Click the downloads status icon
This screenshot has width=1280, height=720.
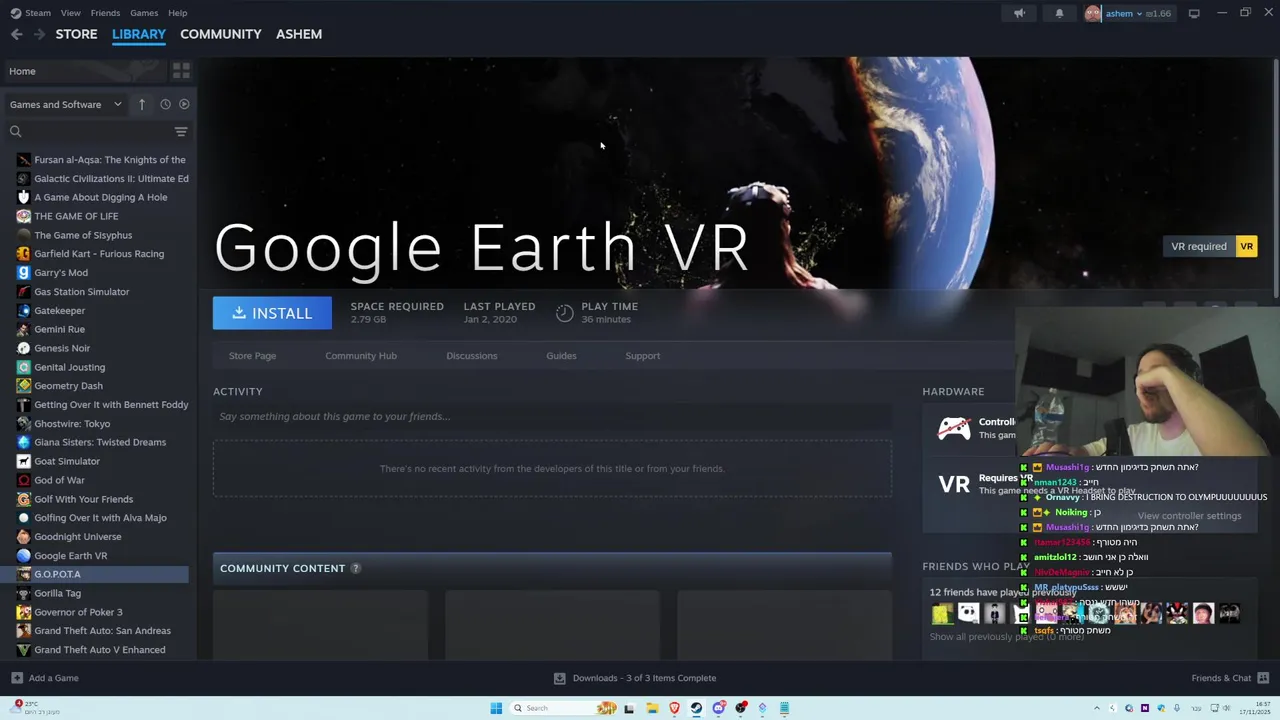pyautogui.click(x=560, y=678)
